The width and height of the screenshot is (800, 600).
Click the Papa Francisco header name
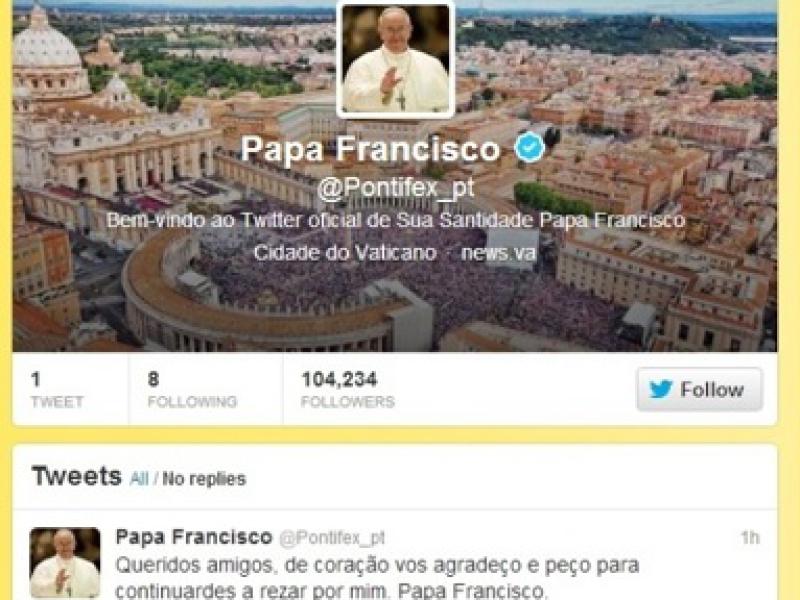[370, 148]
